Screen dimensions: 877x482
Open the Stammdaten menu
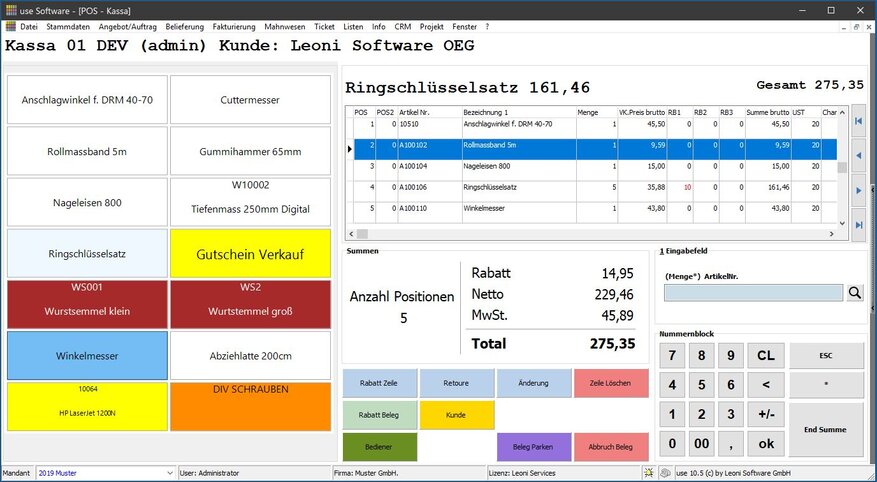click(x=67, y=26)
